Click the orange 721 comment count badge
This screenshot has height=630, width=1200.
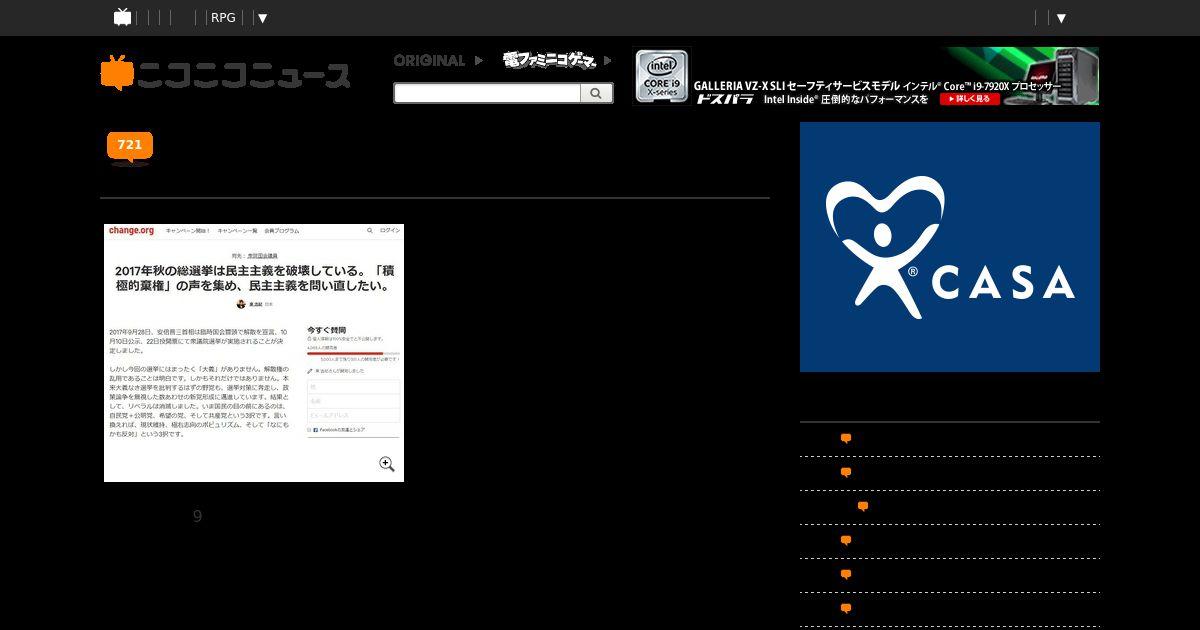[130, 147]
